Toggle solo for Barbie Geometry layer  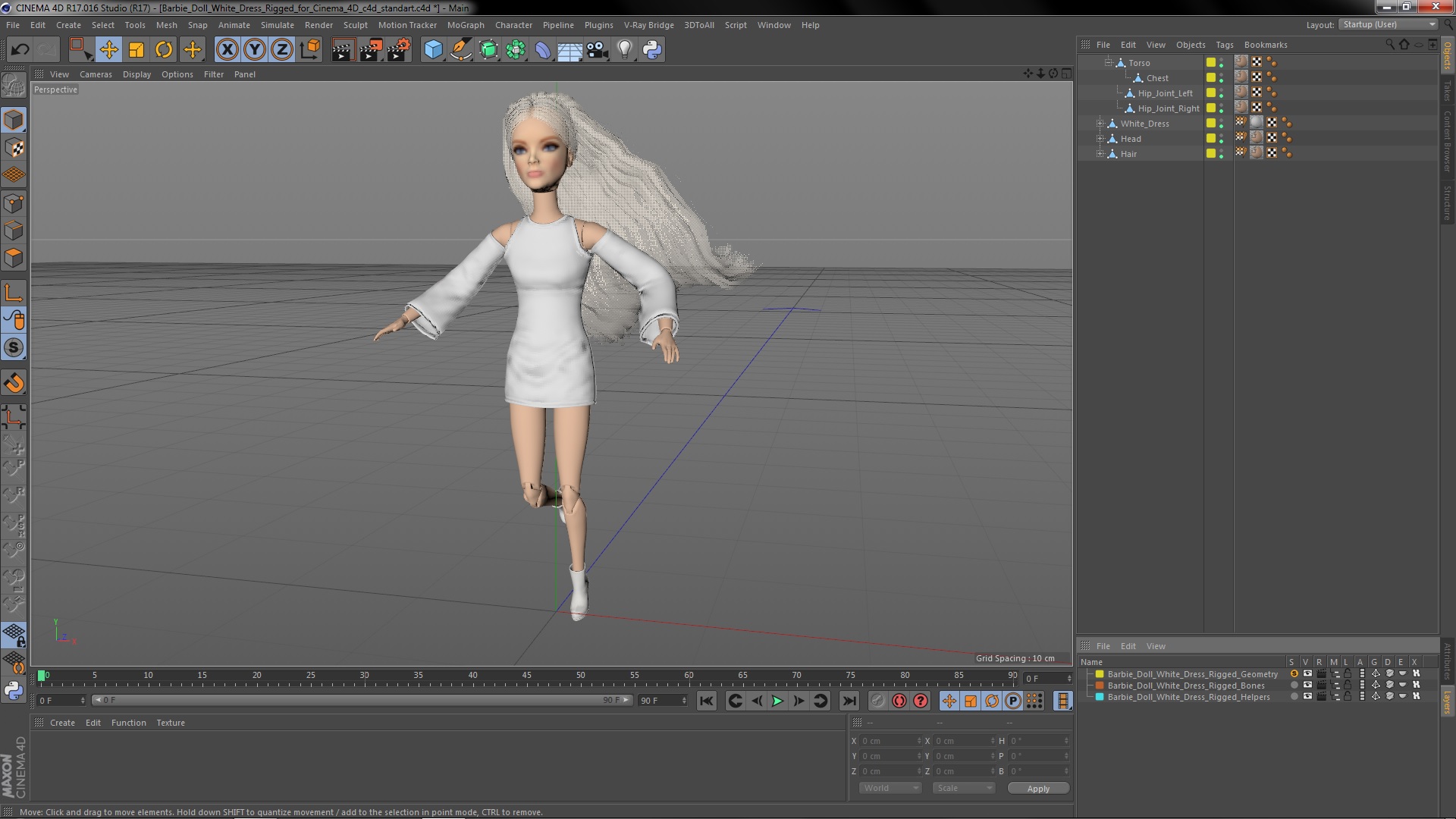click(1294, 673)
